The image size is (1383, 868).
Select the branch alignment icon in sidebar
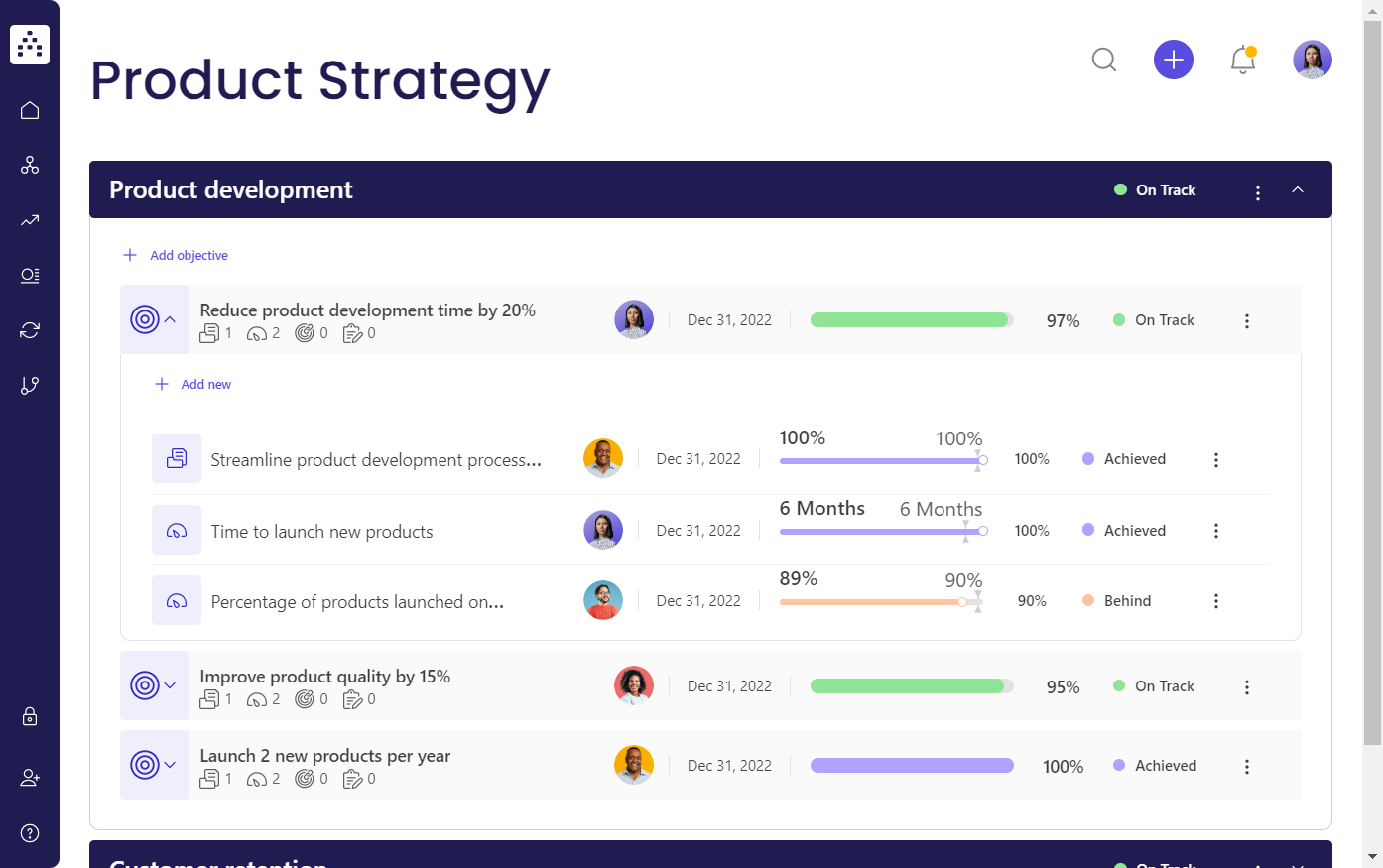coord(30,385)
